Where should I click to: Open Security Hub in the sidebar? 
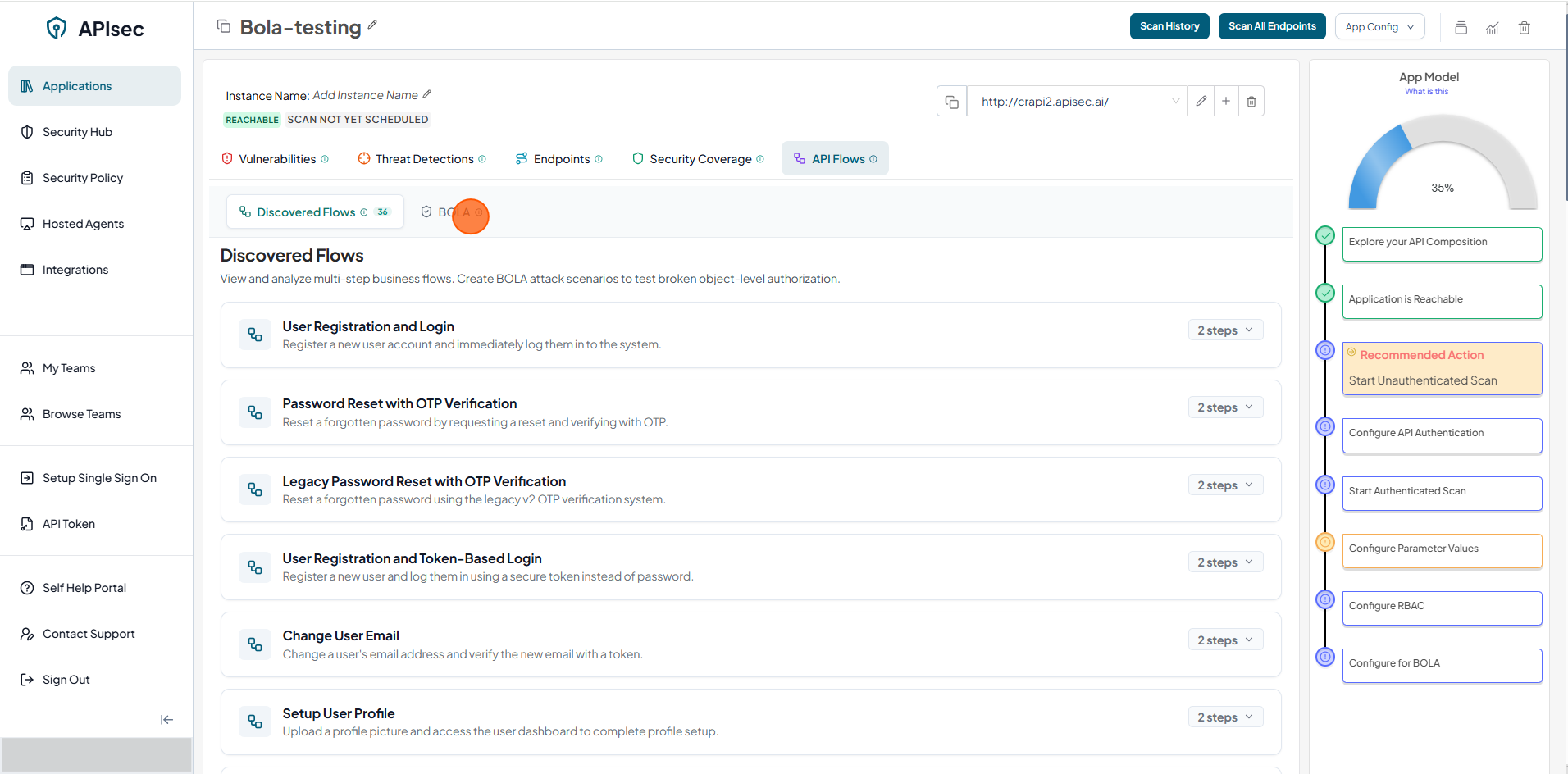[77, 132]
